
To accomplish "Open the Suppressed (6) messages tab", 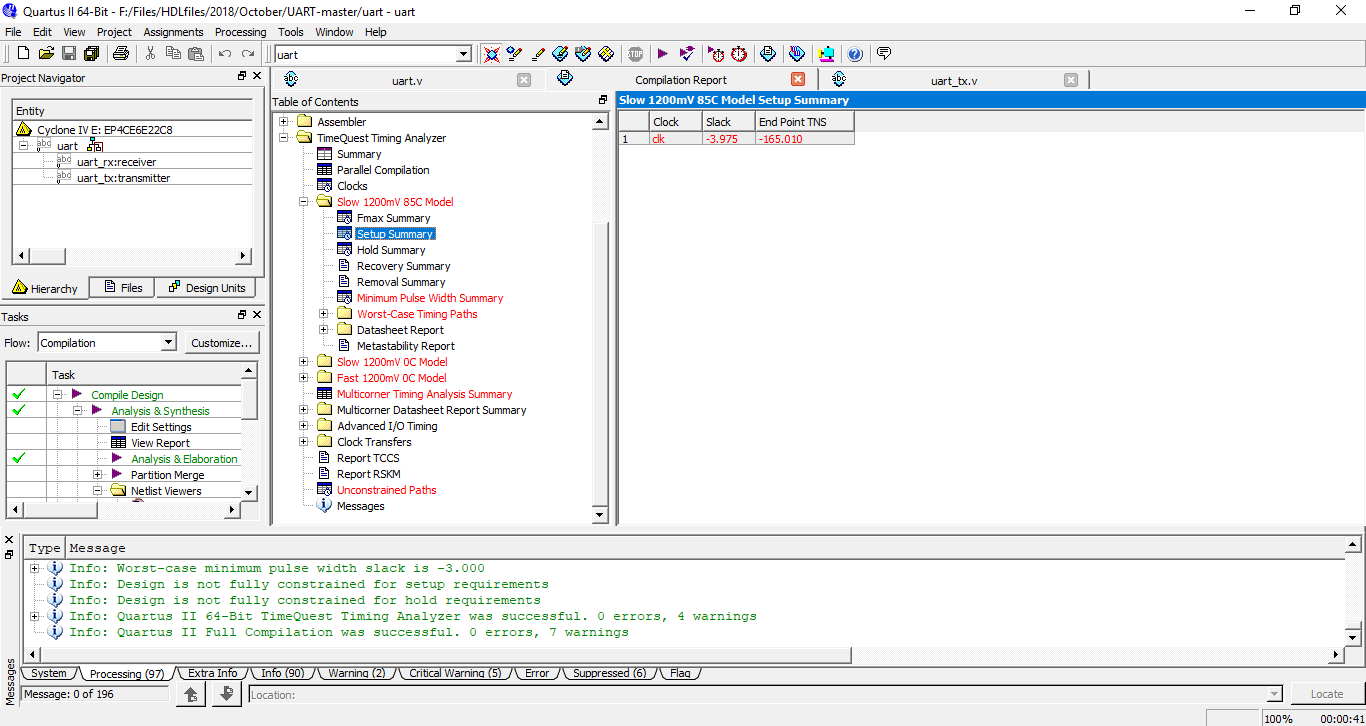I will (x=609, y=673).
